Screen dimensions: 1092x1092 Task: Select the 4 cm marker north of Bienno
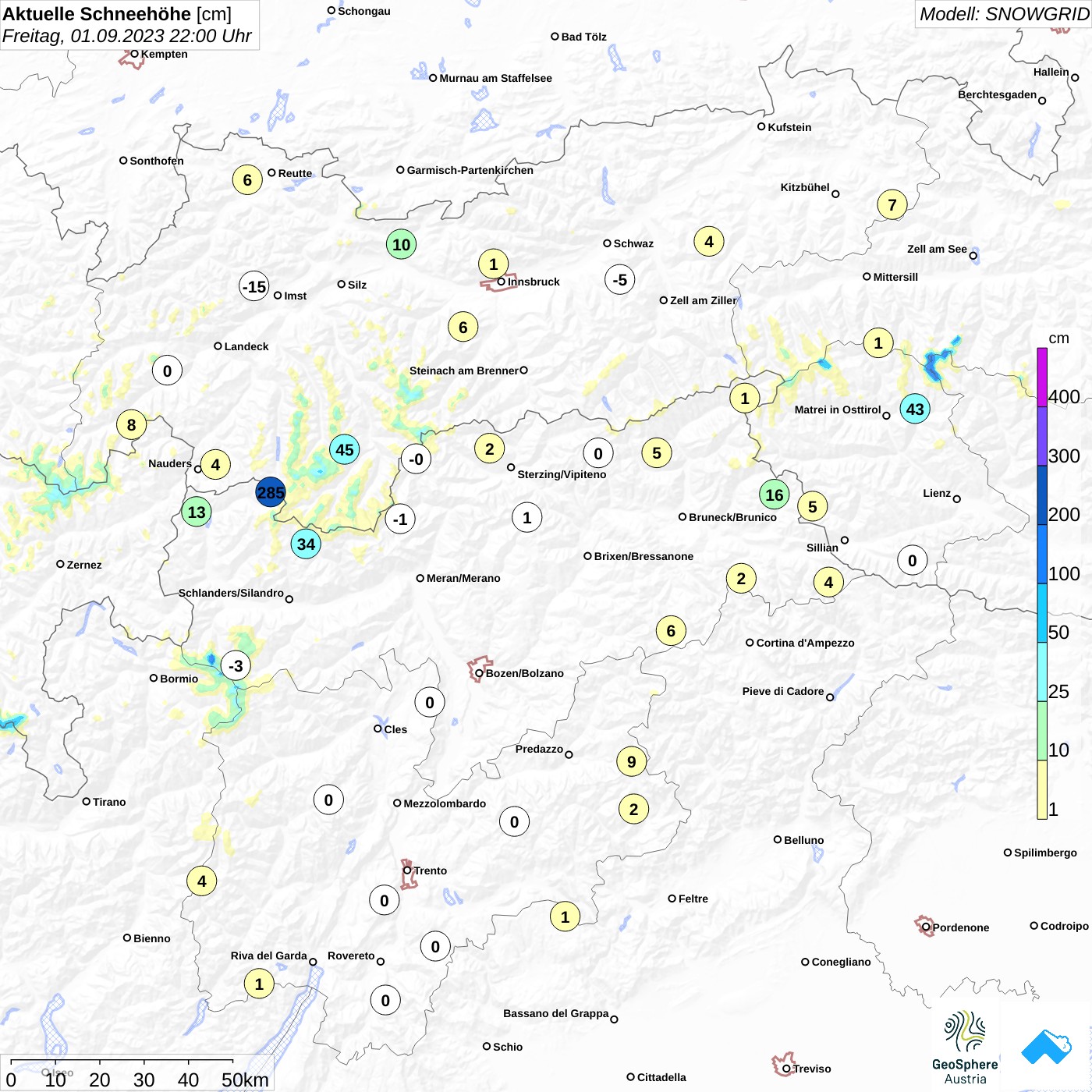pyautogui.click(x=201, y=881)
